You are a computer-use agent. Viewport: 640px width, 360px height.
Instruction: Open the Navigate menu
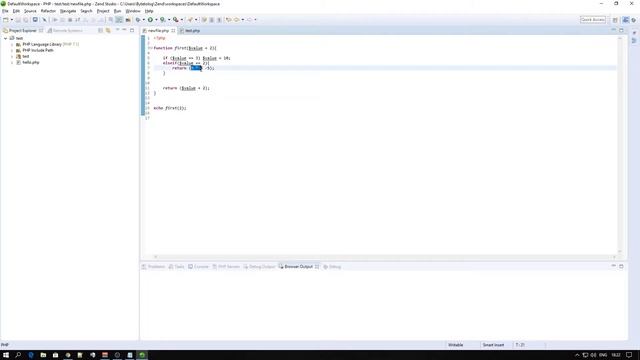point(68,11)
